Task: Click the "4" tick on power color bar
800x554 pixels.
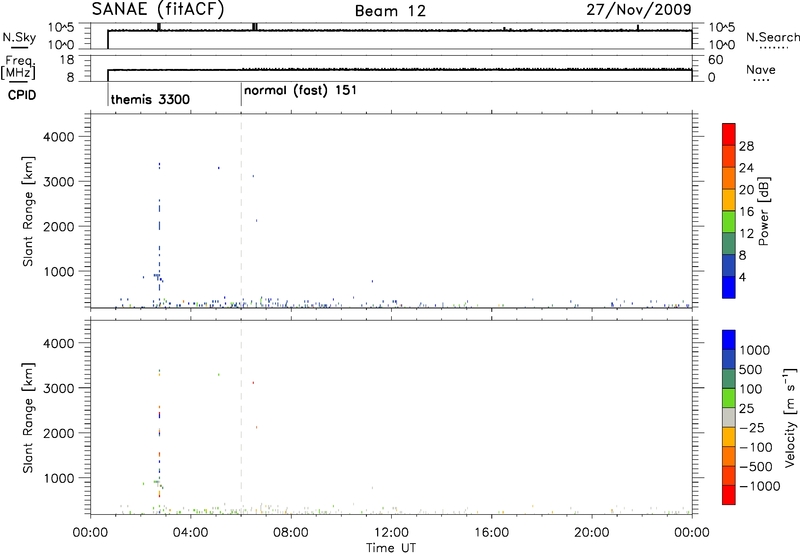Action: [742, 278]
